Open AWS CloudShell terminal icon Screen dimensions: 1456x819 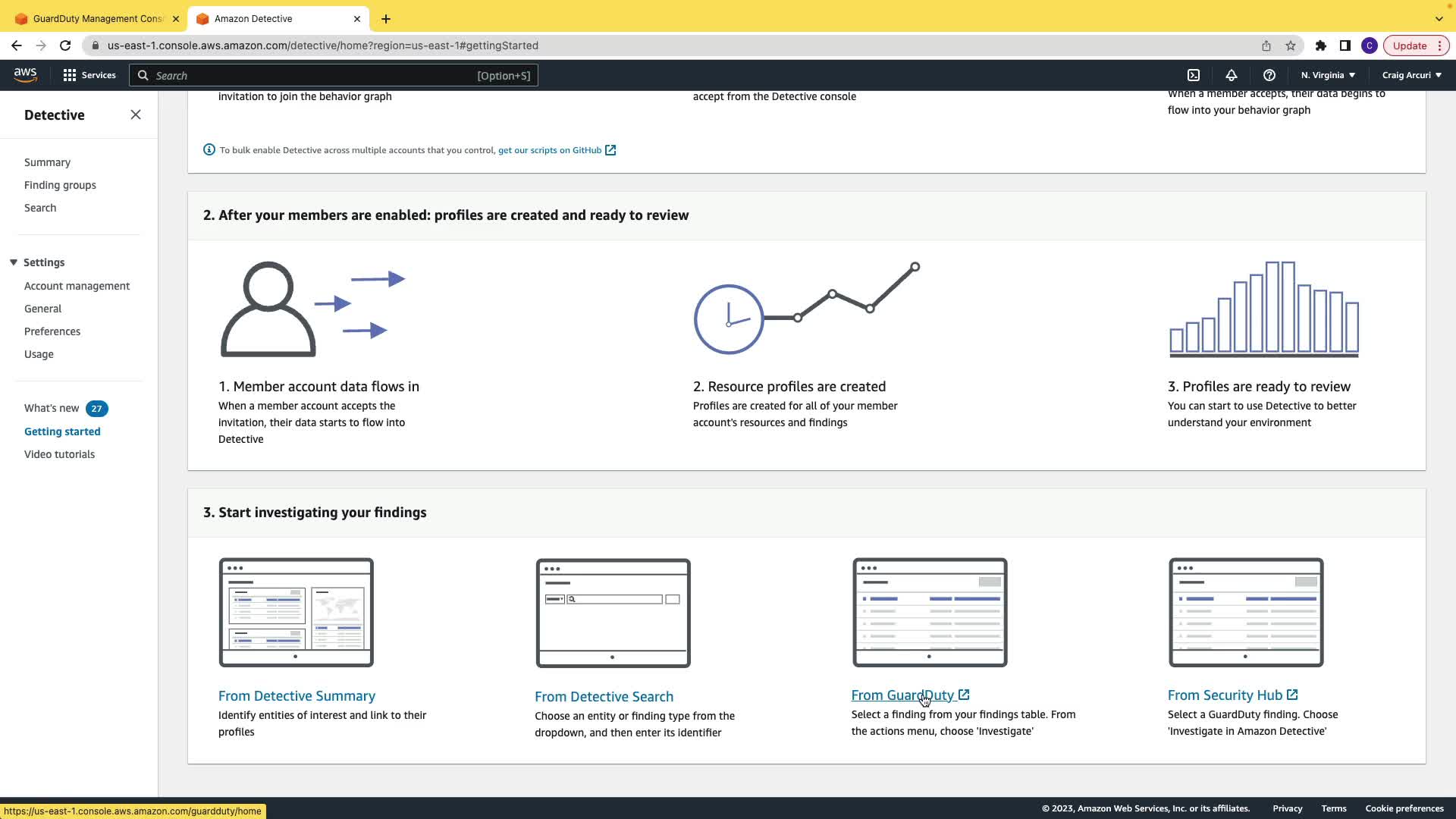[x=1194, y=75]
